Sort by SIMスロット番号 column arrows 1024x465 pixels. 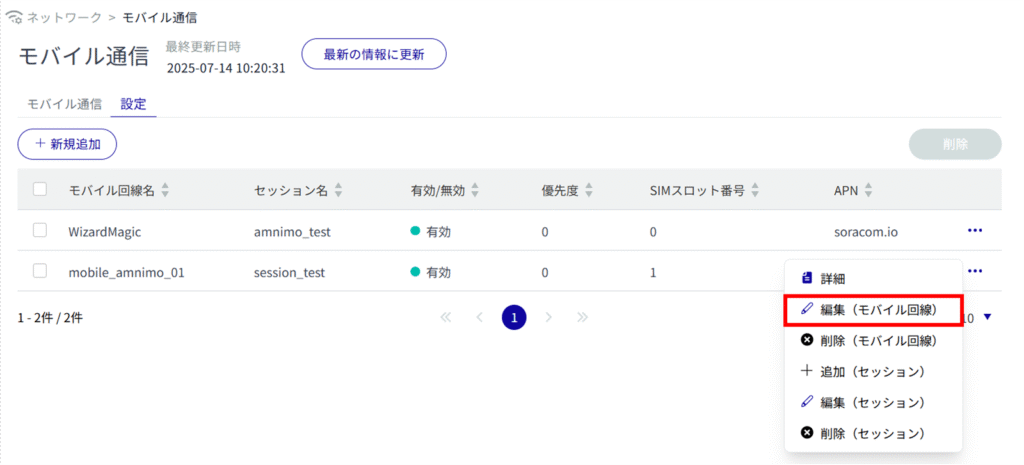(x=755, y=190)
